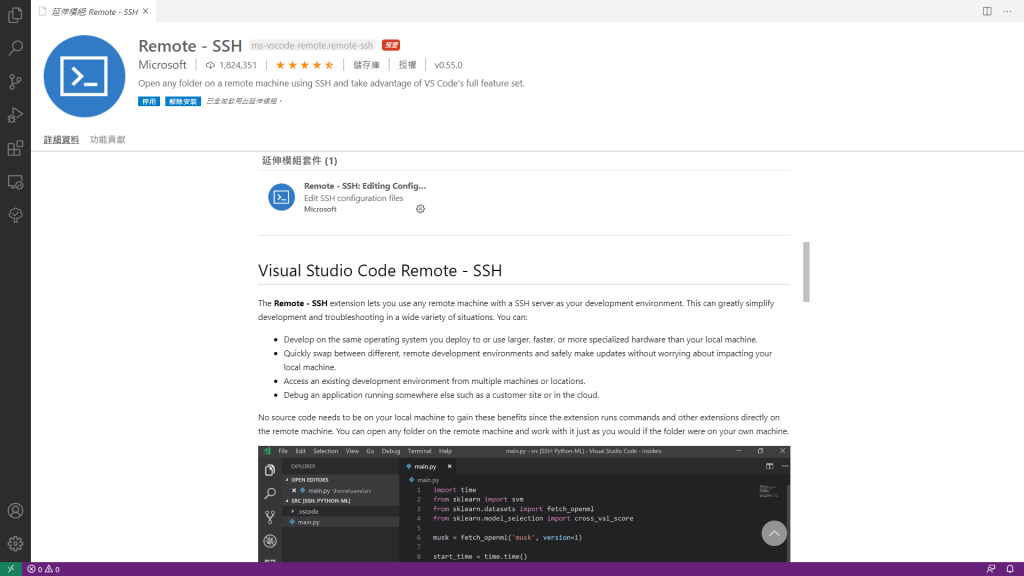
Task: Open the License (授權) link
Action: [408, 65]
